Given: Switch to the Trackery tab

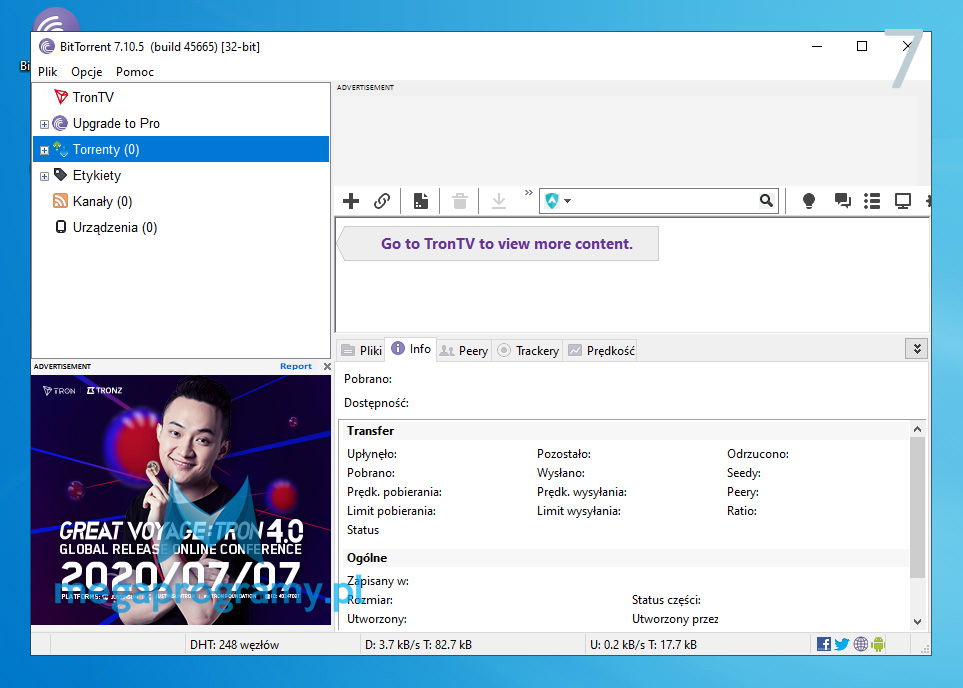Looking at the screenshot, I should click(528, 350).
